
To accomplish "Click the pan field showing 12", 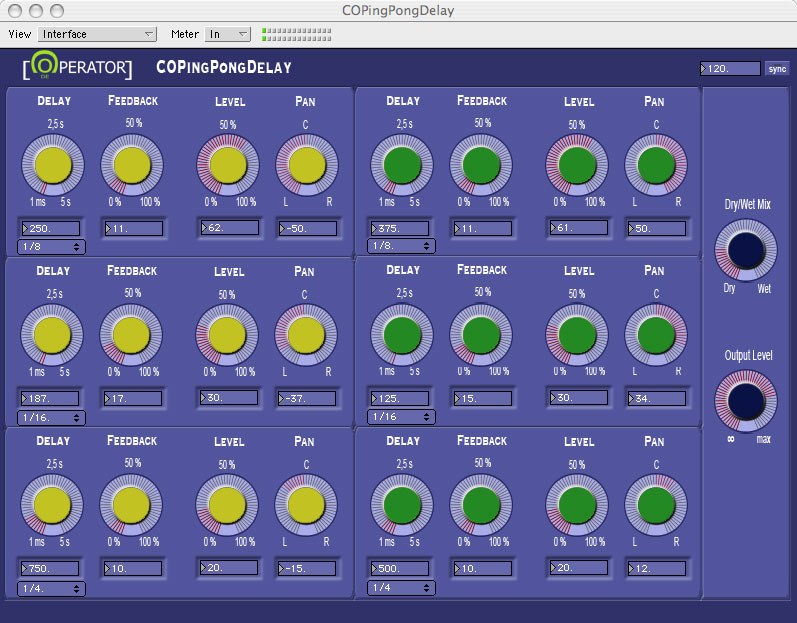I will pyautogui.click(x=657, y=568).
